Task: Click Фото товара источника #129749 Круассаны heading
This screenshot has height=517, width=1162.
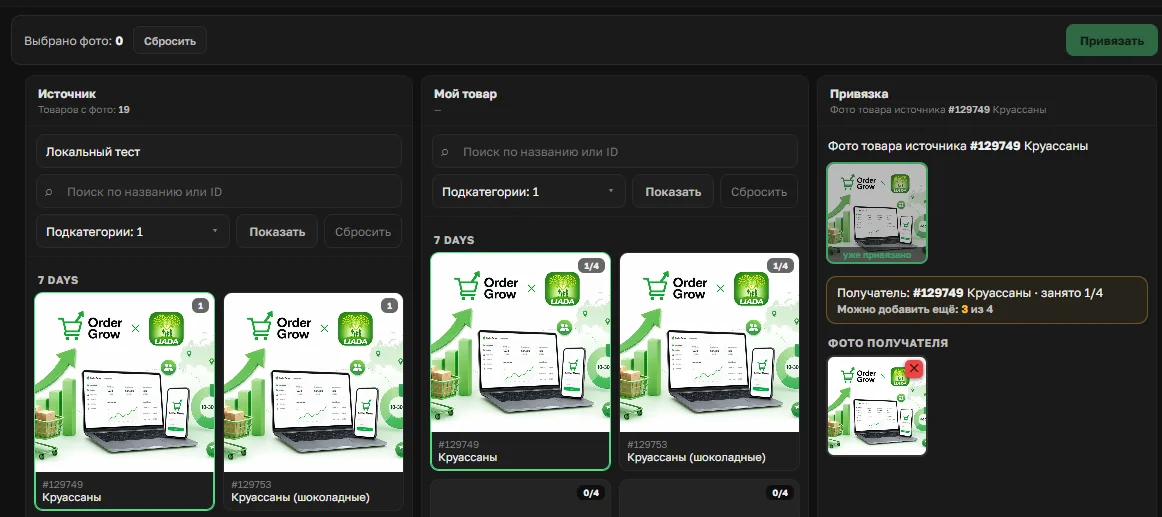Action: (957, 146)
